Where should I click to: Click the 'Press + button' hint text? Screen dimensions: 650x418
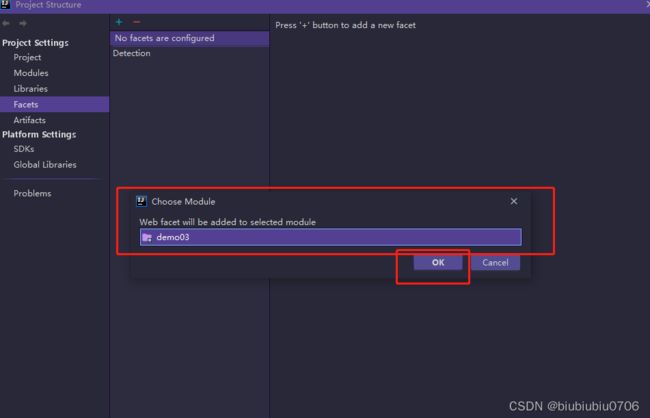[x=345, y=25]
